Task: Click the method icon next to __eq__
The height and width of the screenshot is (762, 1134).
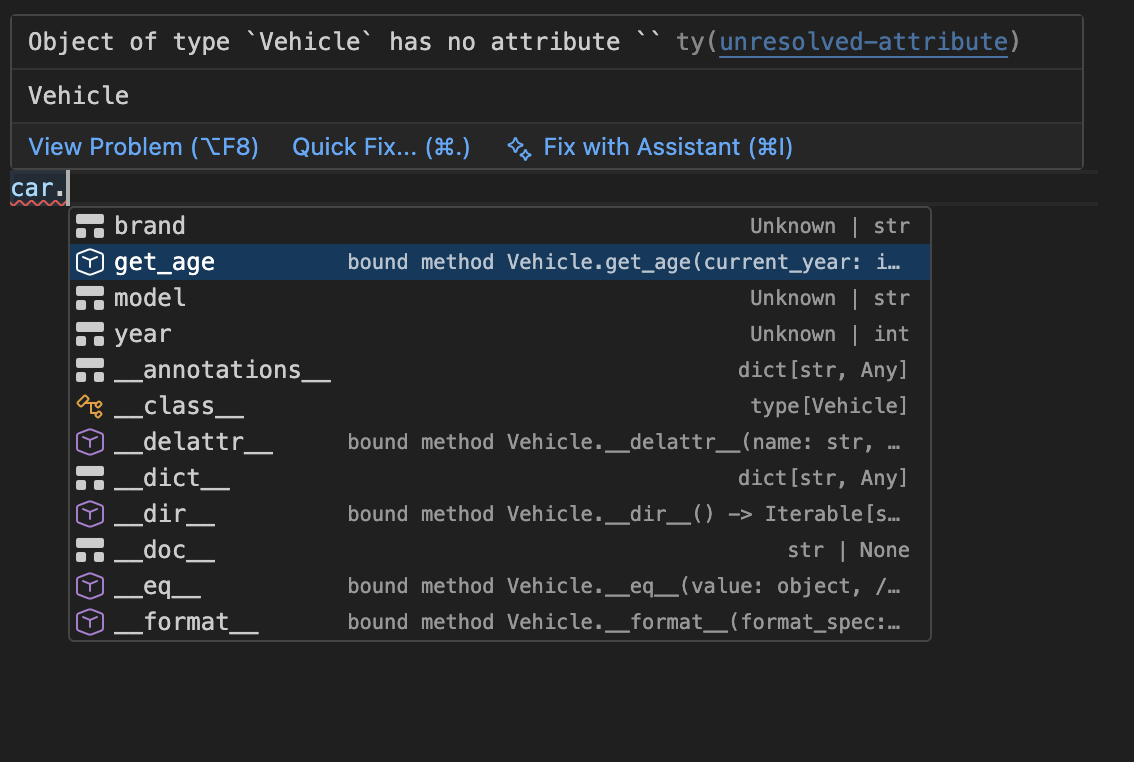Action: (89, 585)
